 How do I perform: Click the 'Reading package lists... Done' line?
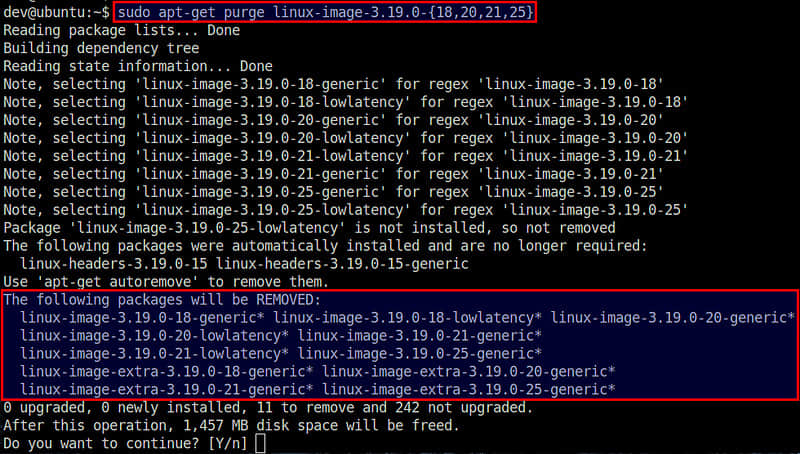tap(121, 30)
